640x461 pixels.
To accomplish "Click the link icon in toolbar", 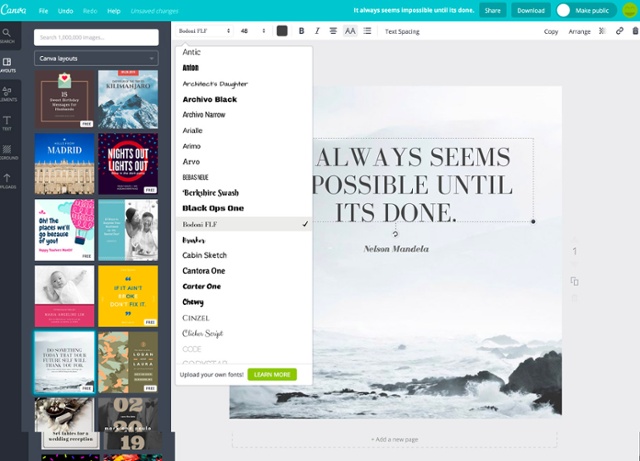I will pos(619,31).
